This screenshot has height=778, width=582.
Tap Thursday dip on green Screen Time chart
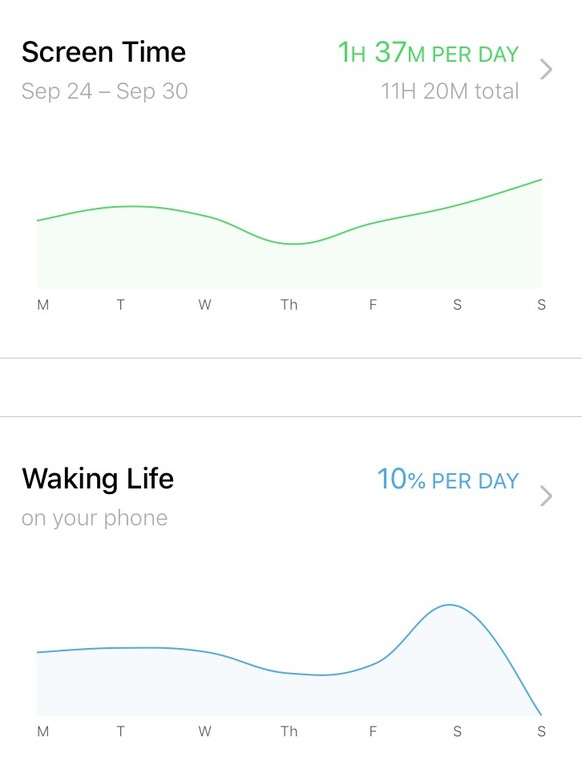[x=294, y=244]
